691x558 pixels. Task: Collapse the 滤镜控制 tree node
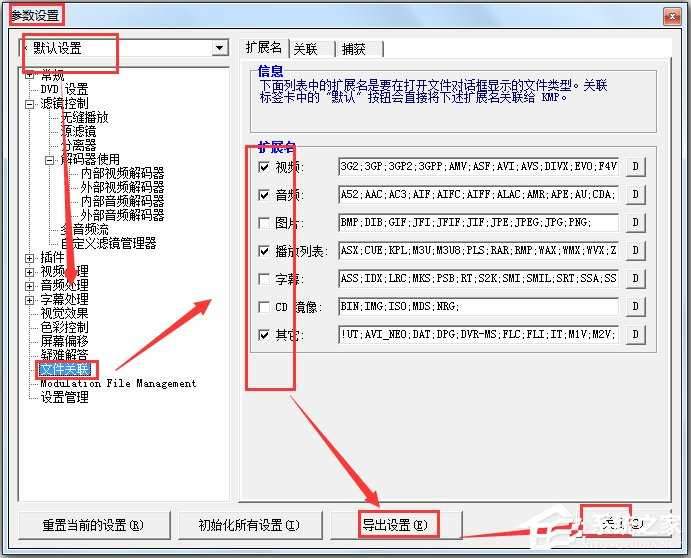pos(30,103)
